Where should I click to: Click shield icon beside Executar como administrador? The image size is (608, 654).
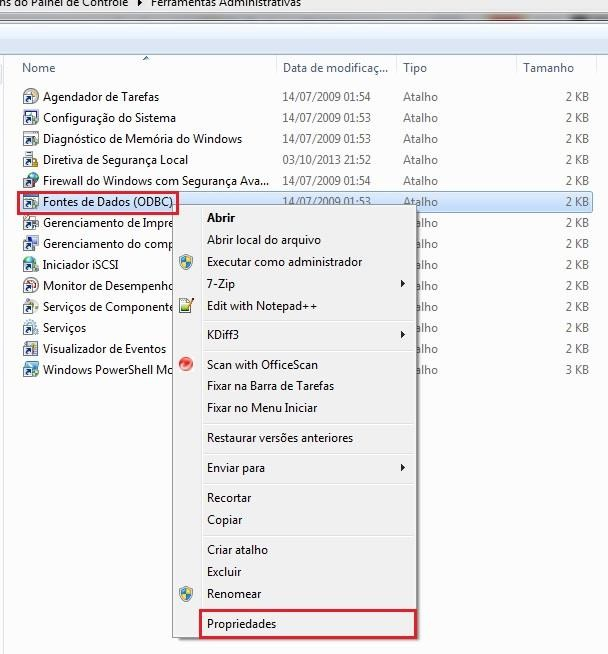pyautogui.click(x=186, y=262)
